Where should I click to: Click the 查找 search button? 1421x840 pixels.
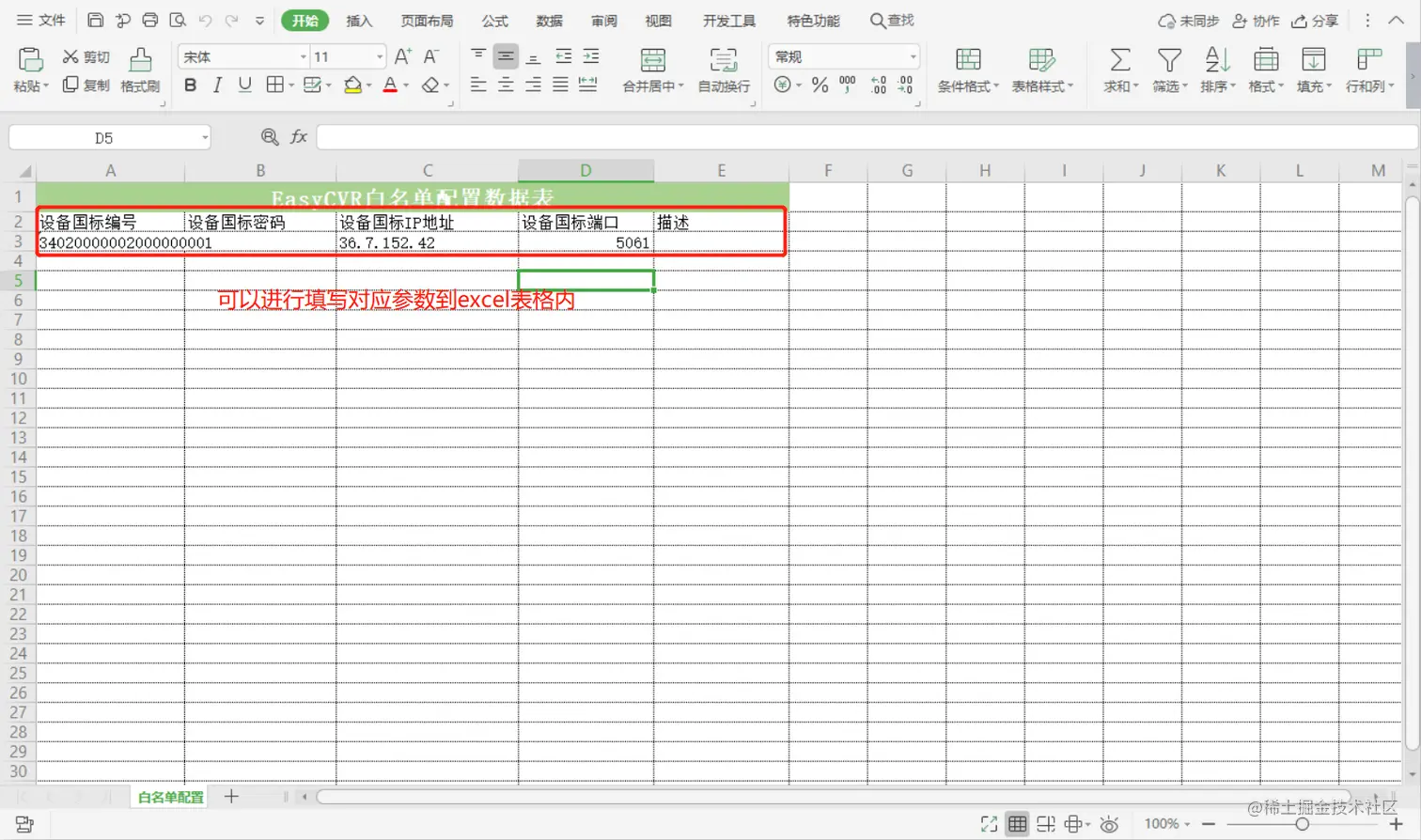892,20
